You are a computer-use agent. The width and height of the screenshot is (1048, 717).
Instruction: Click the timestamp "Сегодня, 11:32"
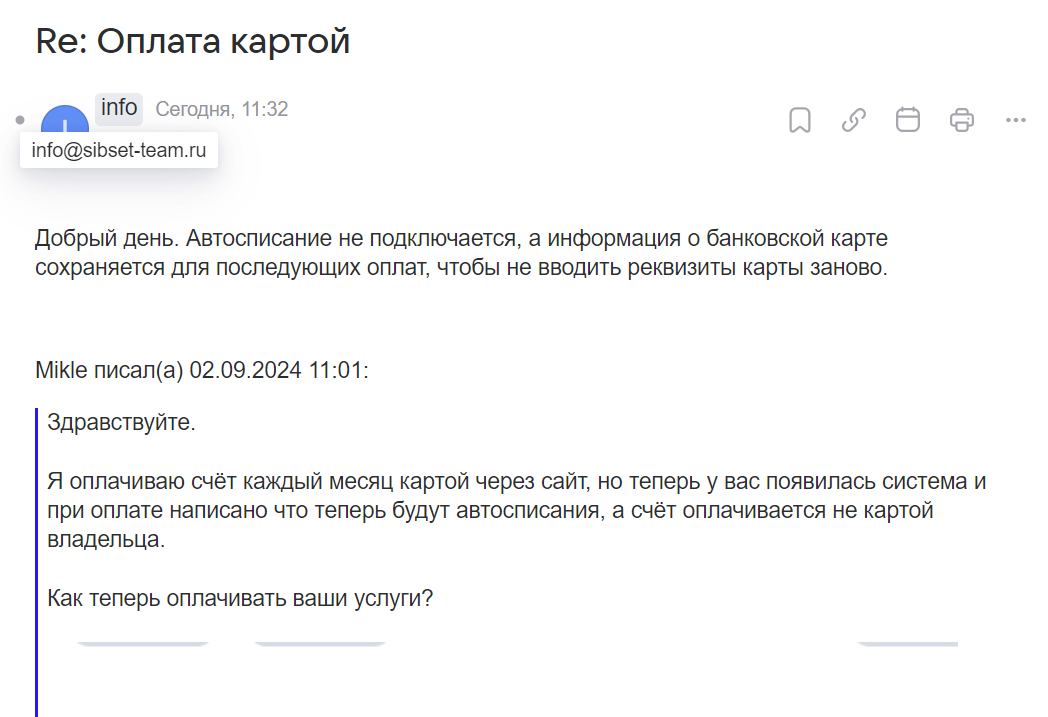tap(222, 109)
